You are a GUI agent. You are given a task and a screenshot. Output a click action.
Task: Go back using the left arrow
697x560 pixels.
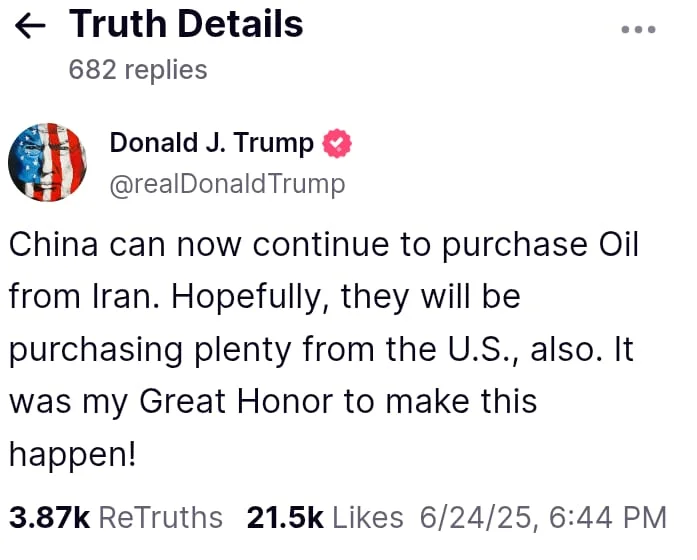pyautogui.click(x=33, y=26)
